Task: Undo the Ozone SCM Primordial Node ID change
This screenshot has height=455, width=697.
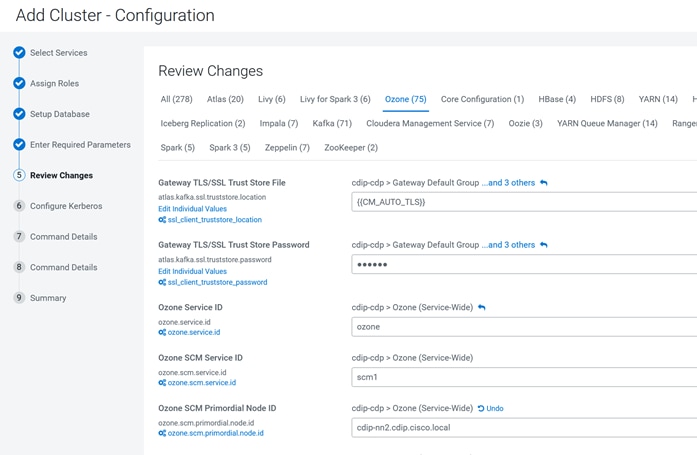Action: [x=491, y=408]
